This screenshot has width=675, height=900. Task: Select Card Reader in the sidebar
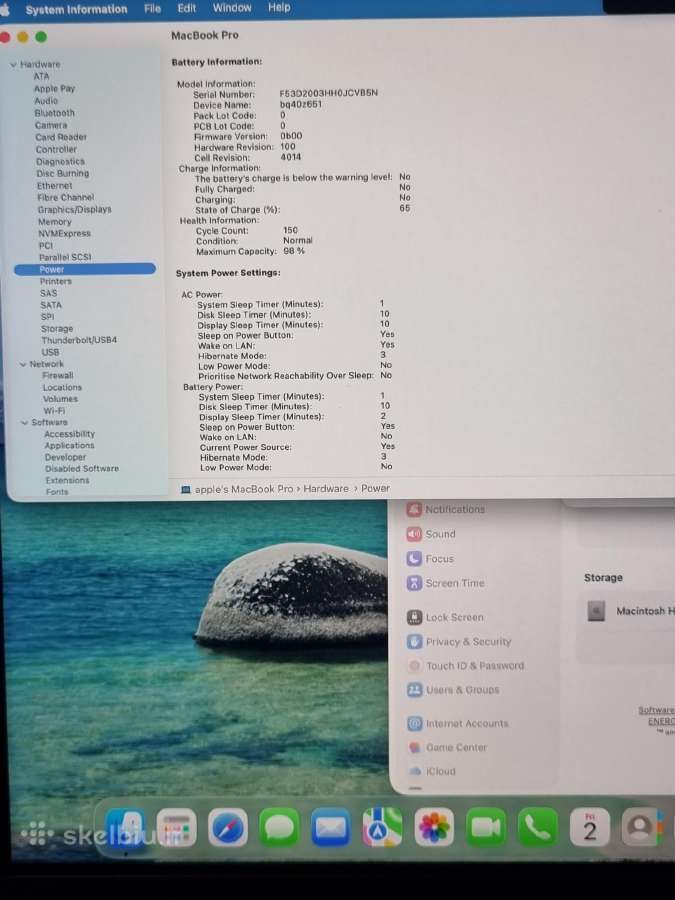point(61,137)
